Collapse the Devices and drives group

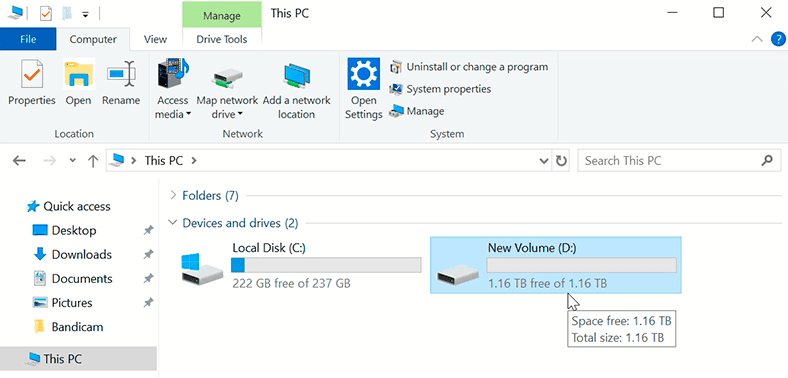(x=173, y=223)
